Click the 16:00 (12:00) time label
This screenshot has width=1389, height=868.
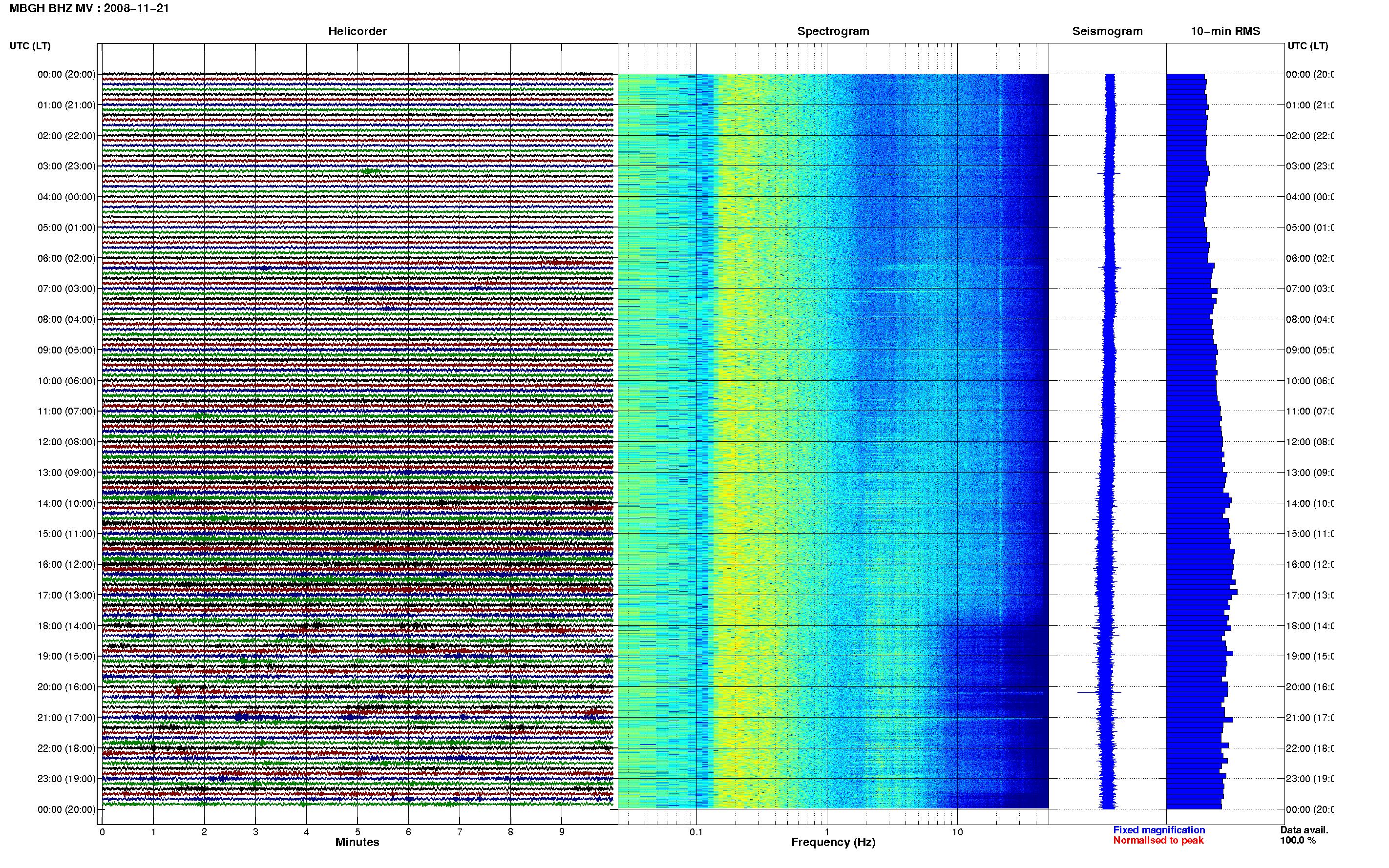pyautogui.click(x=66, y=564)
